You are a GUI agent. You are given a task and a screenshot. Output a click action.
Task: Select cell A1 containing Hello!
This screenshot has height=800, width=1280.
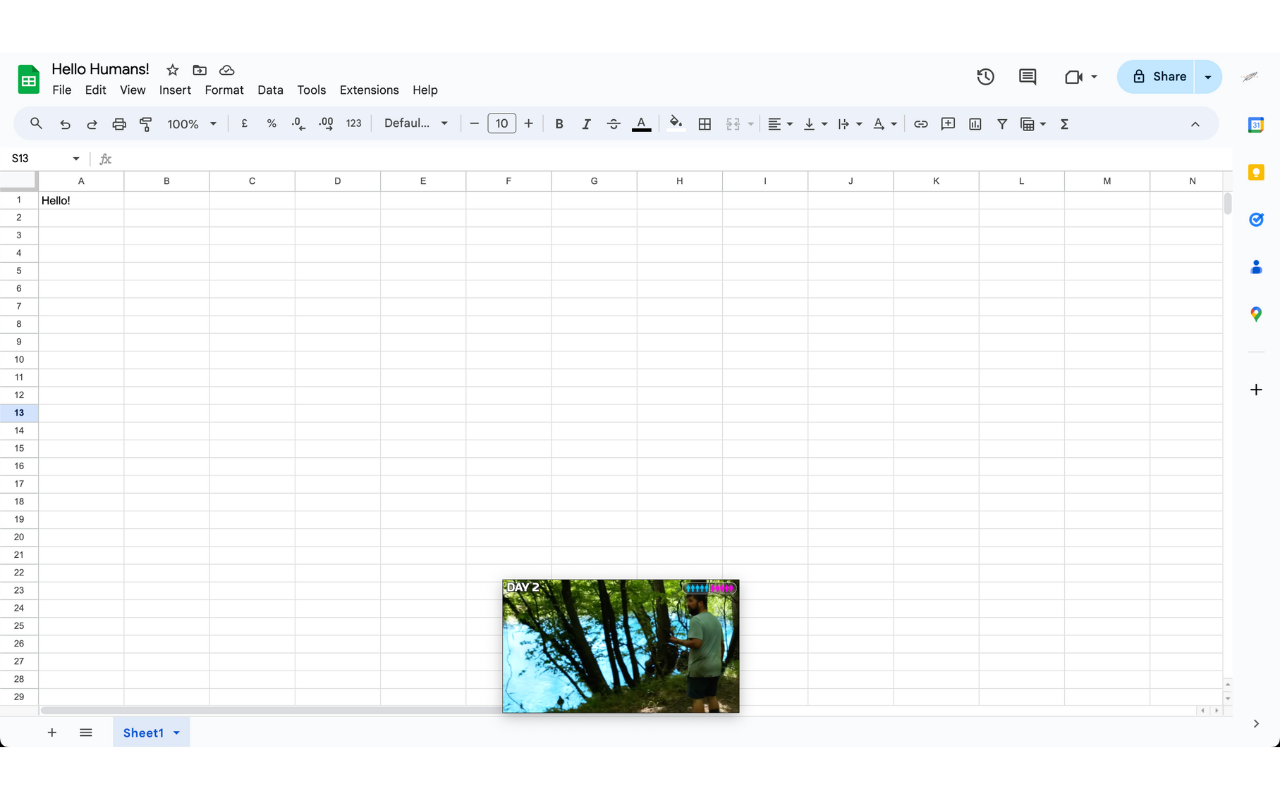tap(81, 200)
